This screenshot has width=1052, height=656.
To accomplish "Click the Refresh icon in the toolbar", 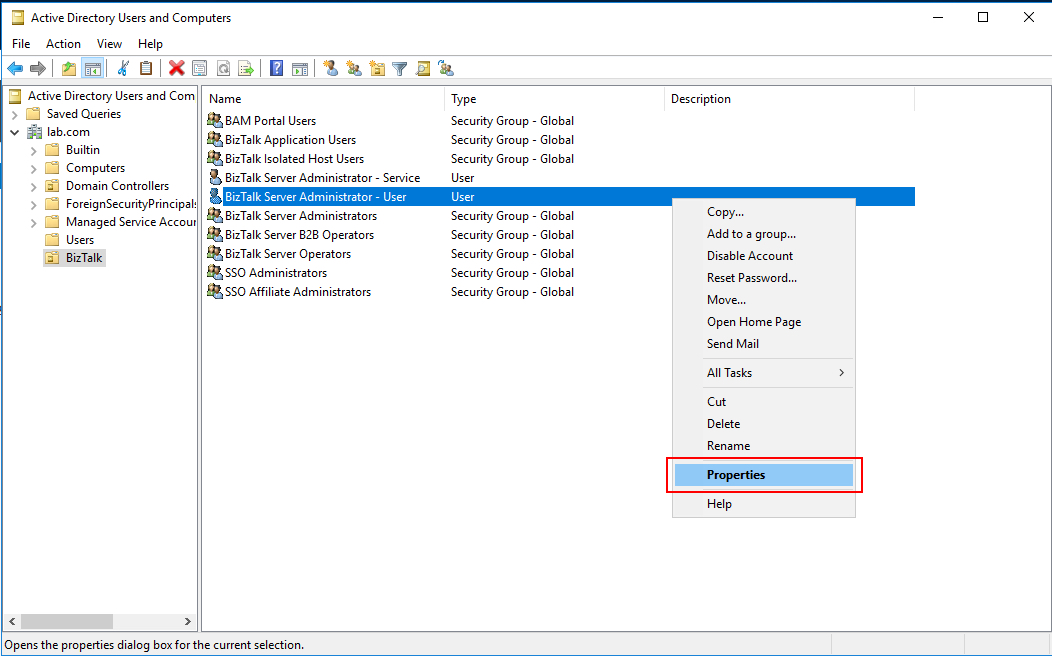I will click(223, 68).
